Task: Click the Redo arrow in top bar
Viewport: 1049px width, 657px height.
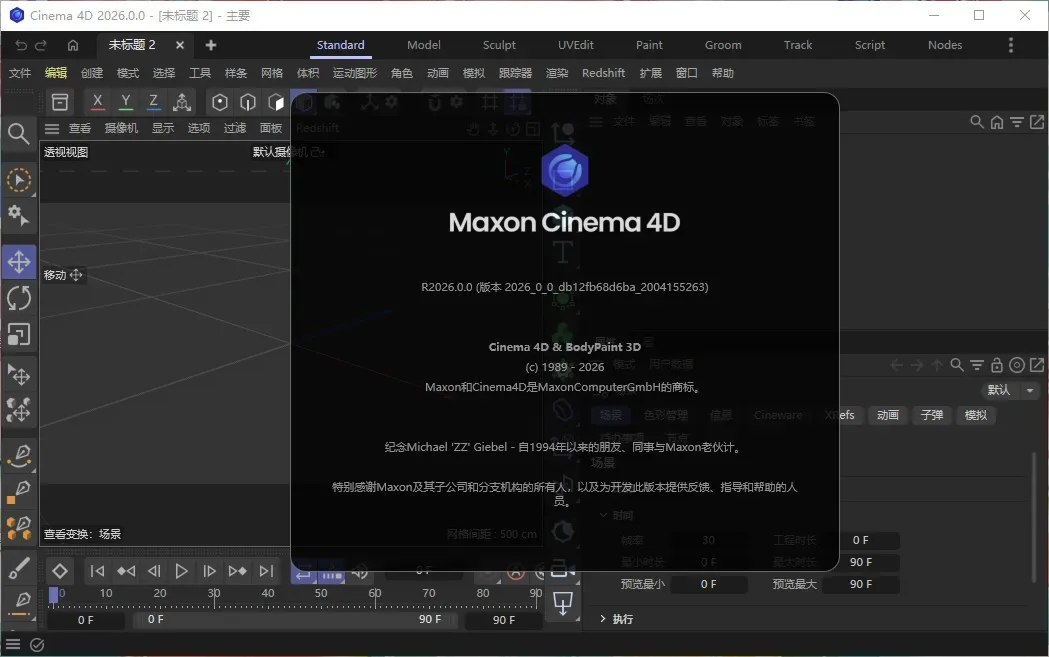Action: coord(41,45)
